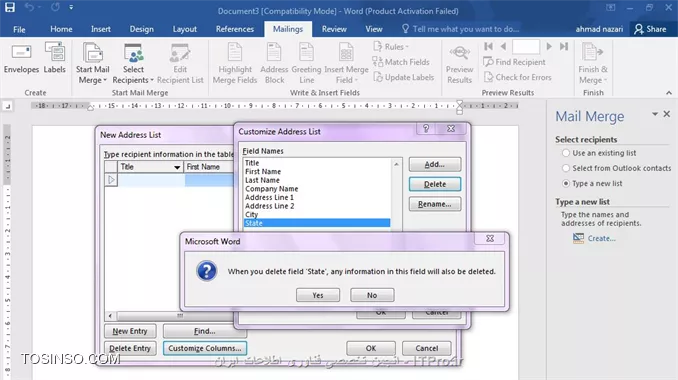Switch to the Insert tab
The width and height of the screenshot is (678, 380).
[x=100, y=29]
